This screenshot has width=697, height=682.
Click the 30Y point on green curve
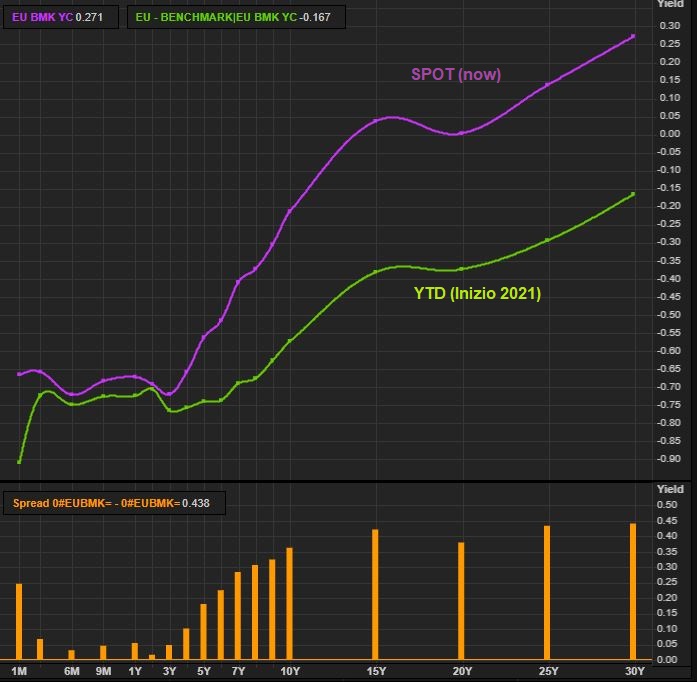pyautogui.click(x=633, y=194)
